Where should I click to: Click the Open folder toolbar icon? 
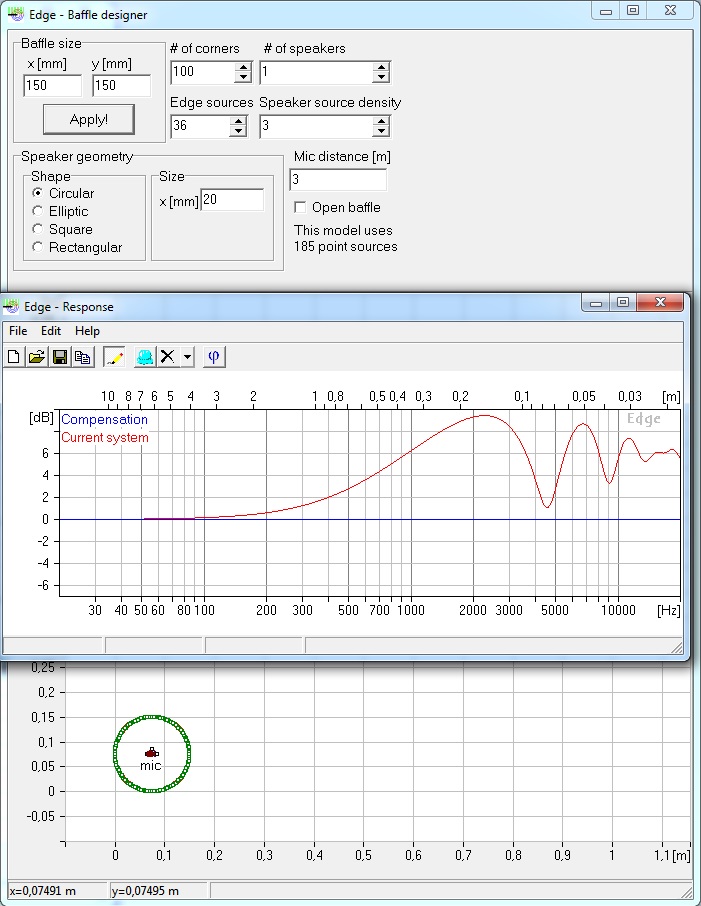point(37,356)
